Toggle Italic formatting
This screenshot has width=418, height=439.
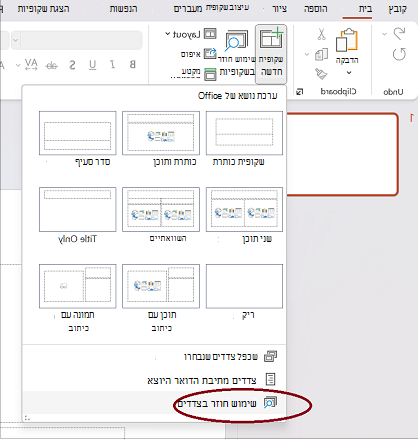112,64
